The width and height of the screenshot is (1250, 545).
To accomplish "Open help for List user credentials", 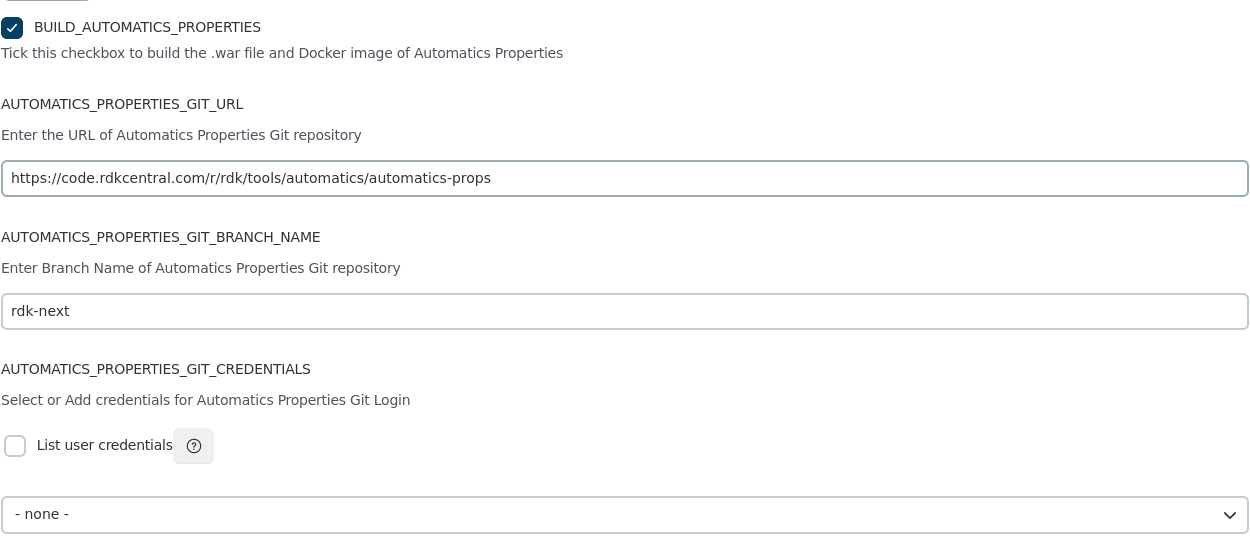I will (x=194, y=446).
